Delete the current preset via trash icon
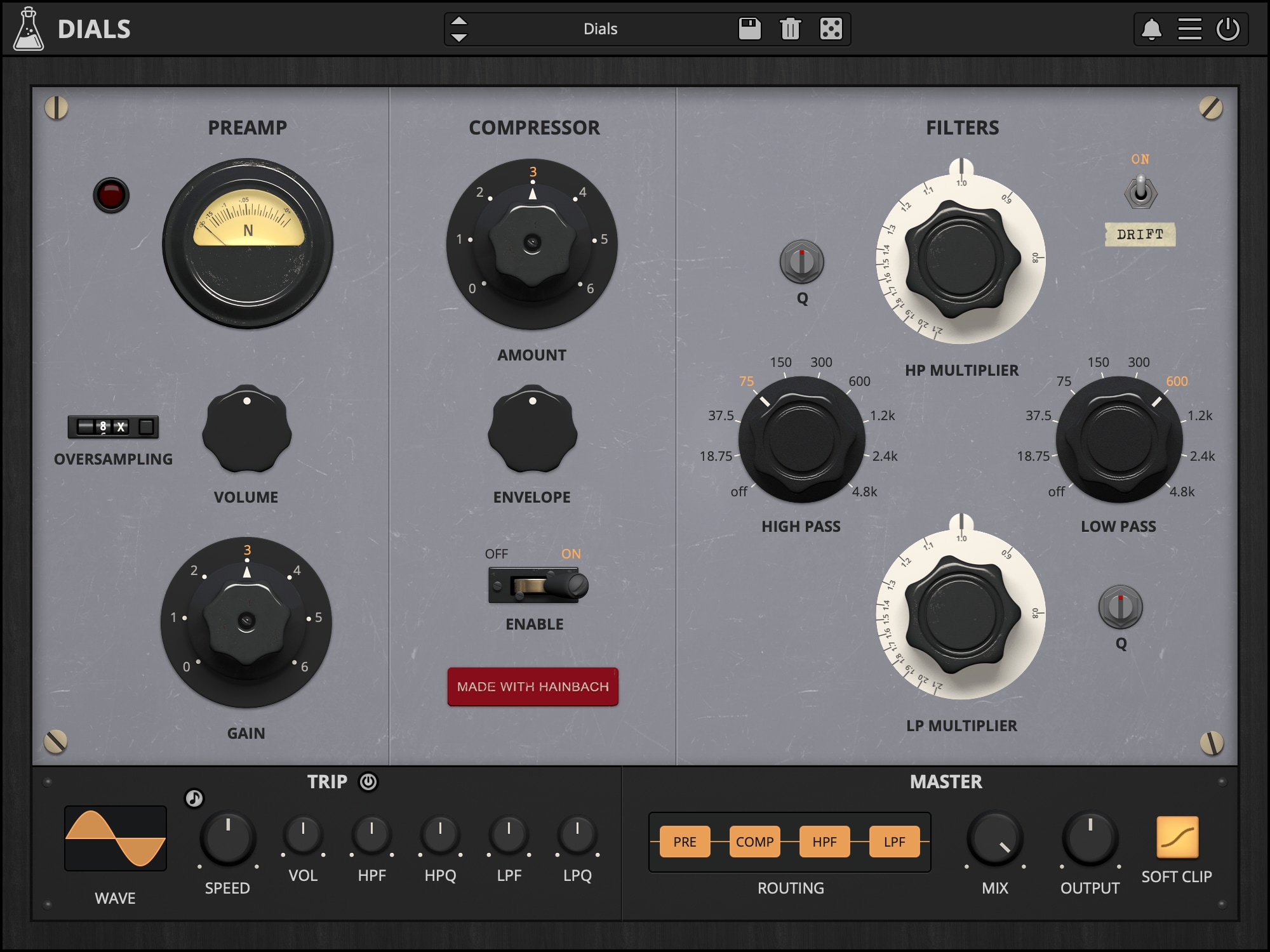1270x952 pixels. coord(791,29)
